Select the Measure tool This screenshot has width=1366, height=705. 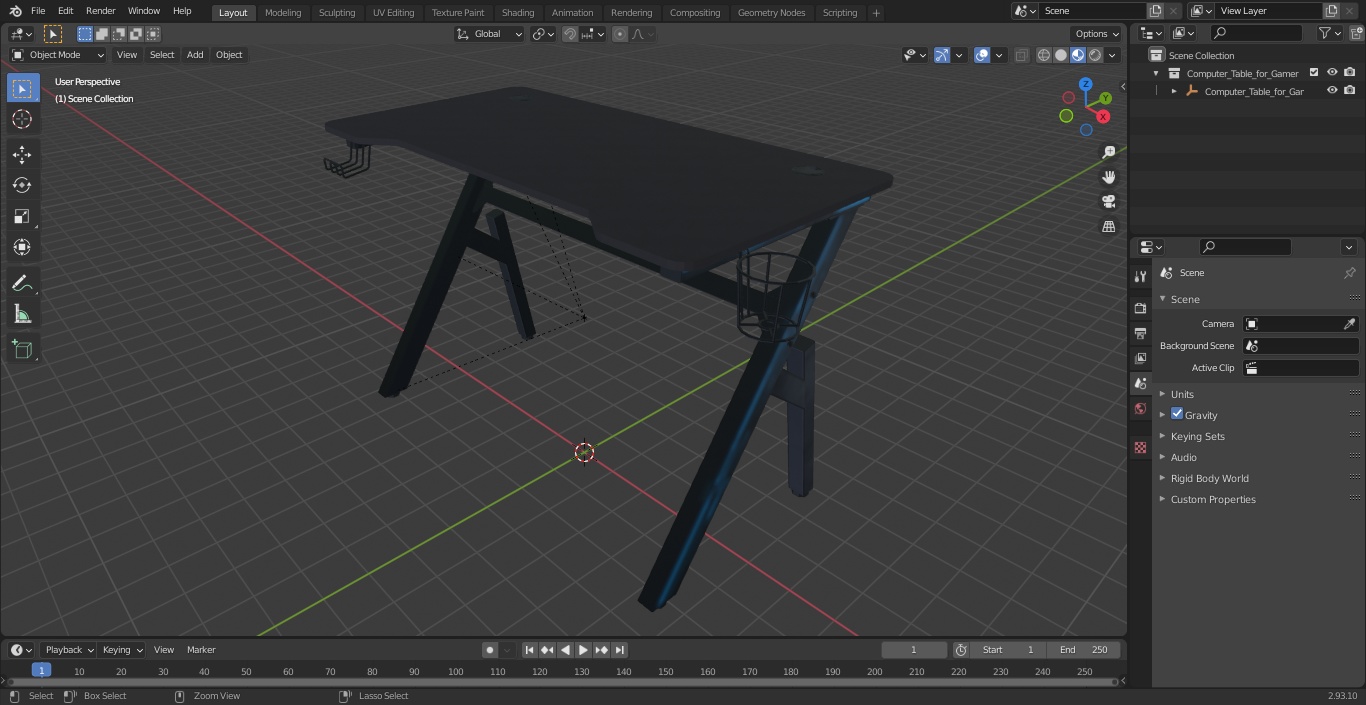[22, 314]
